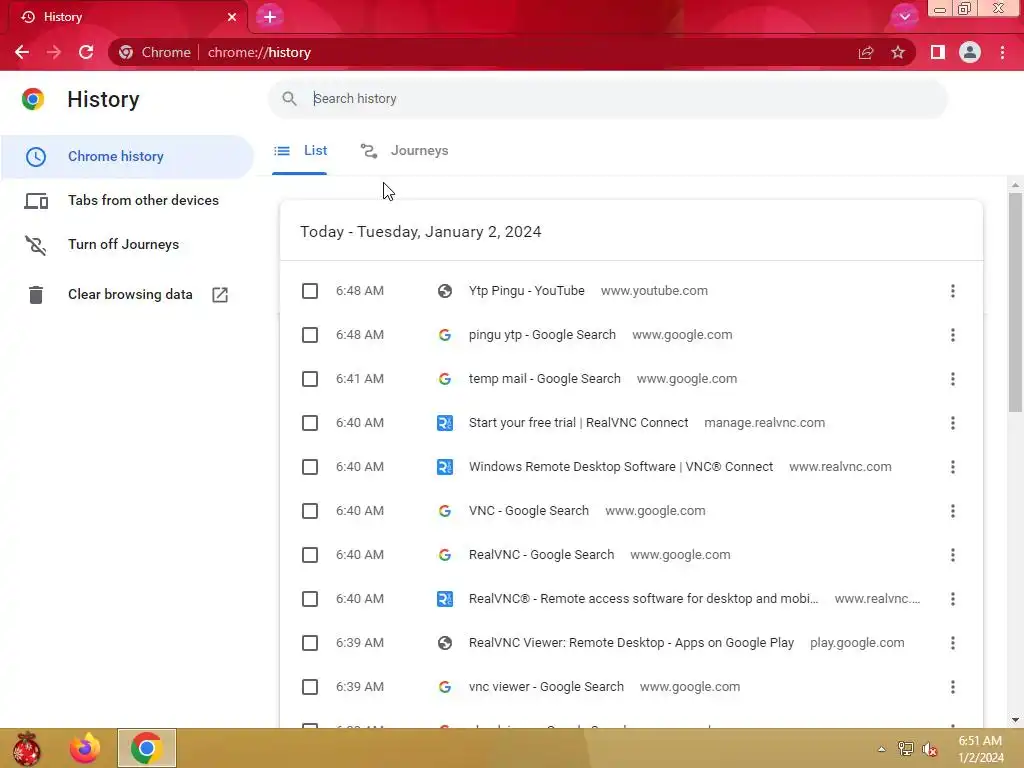Click the scrollbar down arrow
The height and width of the screenshot is (768, 1024).
pos(1015,720)
